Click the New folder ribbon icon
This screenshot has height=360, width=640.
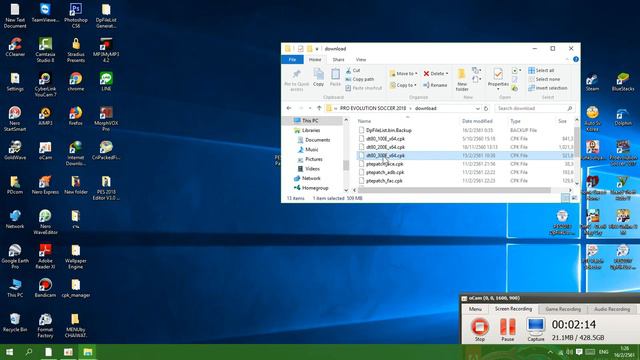[x=462, y=80]
